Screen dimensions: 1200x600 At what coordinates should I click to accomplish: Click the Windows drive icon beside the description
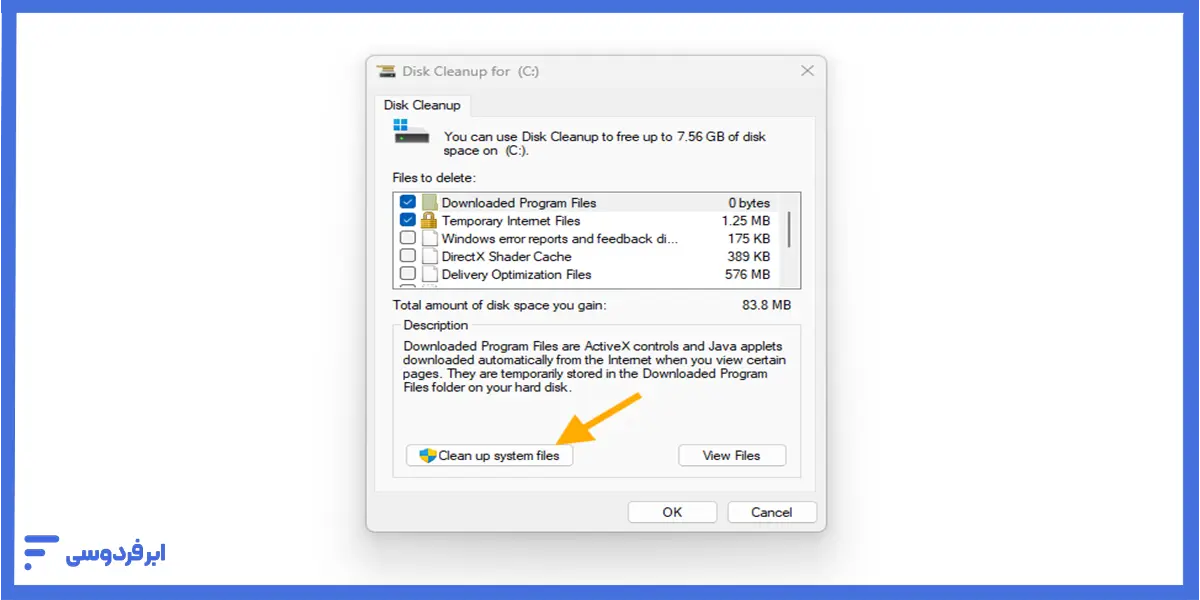(x=411, y=131)
